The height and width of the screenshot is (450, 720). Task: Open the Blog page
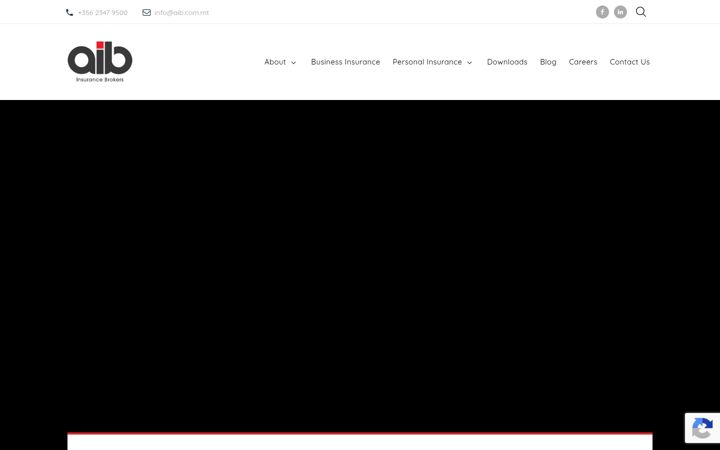[548, 62]
